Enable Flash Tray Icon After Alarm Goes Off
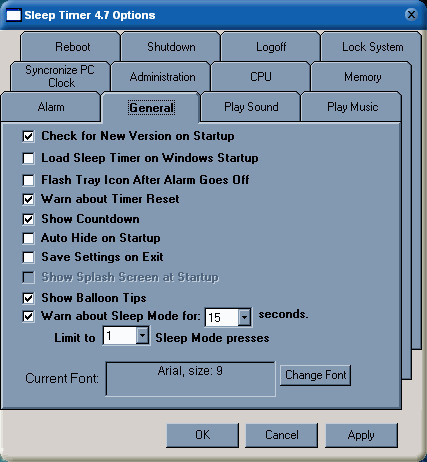This screenshot has width=427, height=462. 28,180
